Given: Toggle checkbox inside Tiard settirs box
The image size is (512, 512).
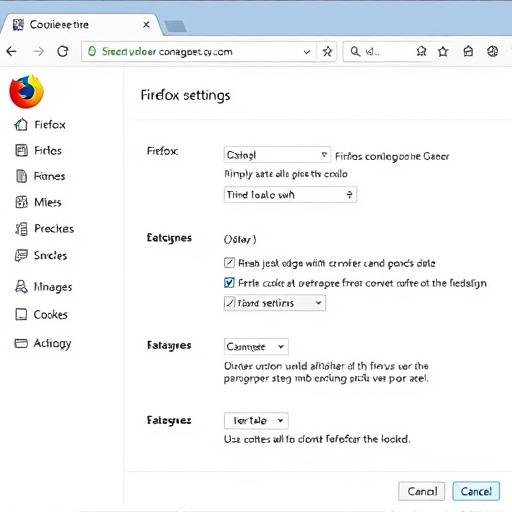Looking at the screenshot, I should click(x=230, y=303).
